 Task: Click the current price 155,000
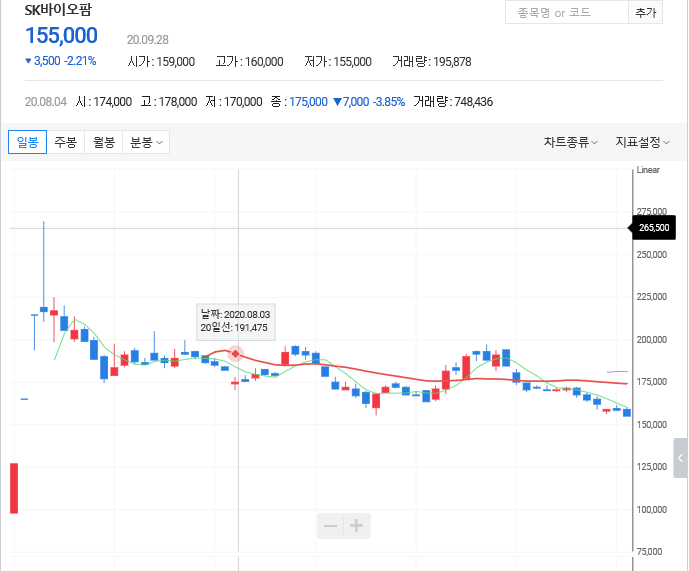tap(62, 36)
